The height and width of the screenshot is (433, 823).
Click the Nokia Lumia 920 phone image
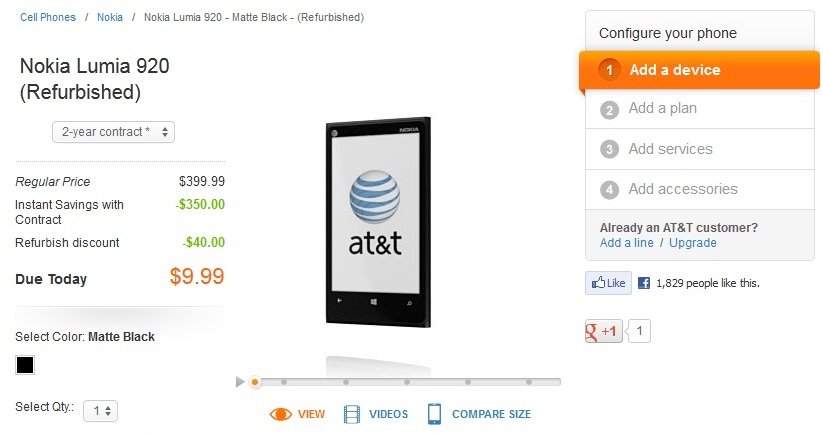point(378,222)
